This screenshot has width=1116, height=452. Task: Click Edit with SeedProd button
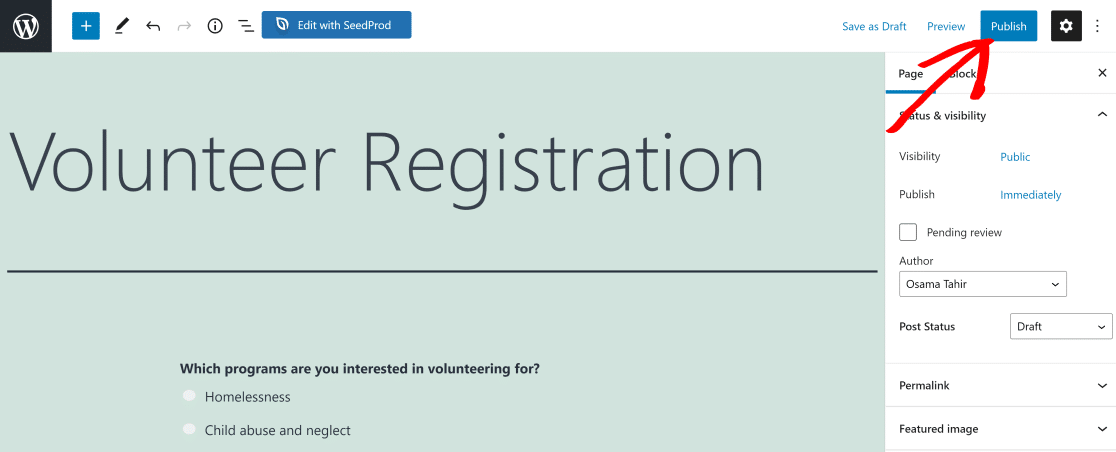(337, 25)
